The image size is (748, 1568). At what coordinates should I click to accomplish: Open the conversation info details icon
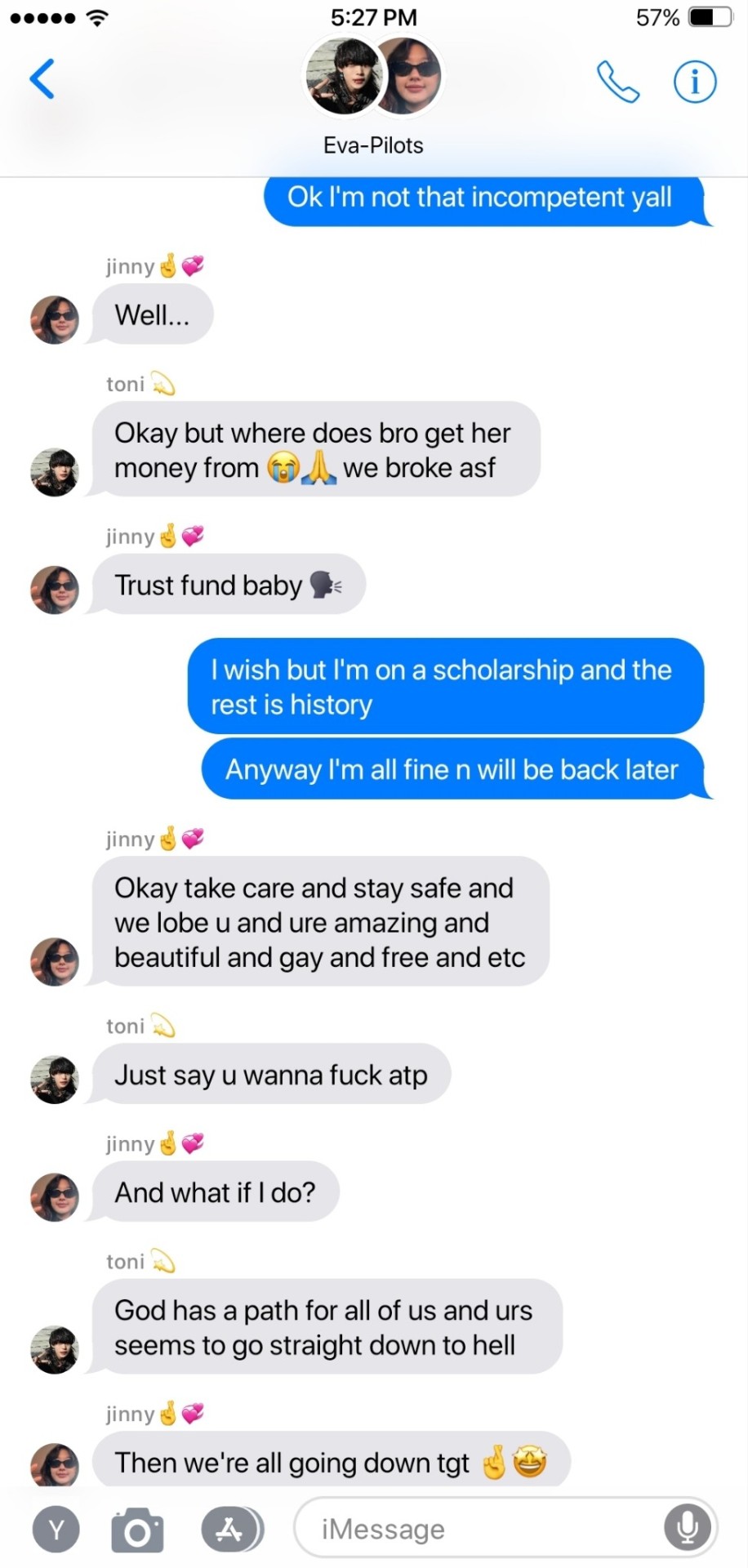point(695,82)
